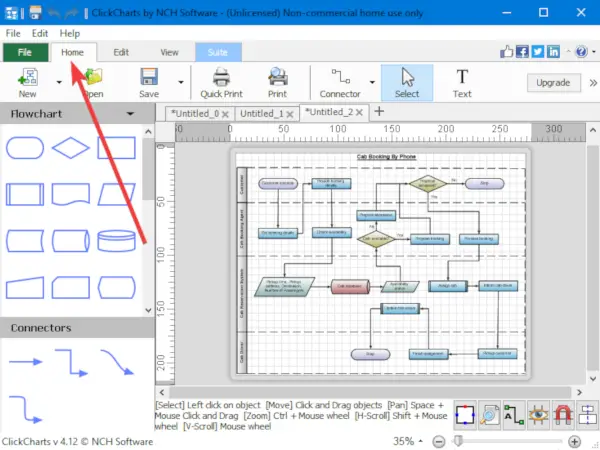Toggle the connector anchor points icon
This screenshot has width=600, height=450.
[x=465, y=415]
